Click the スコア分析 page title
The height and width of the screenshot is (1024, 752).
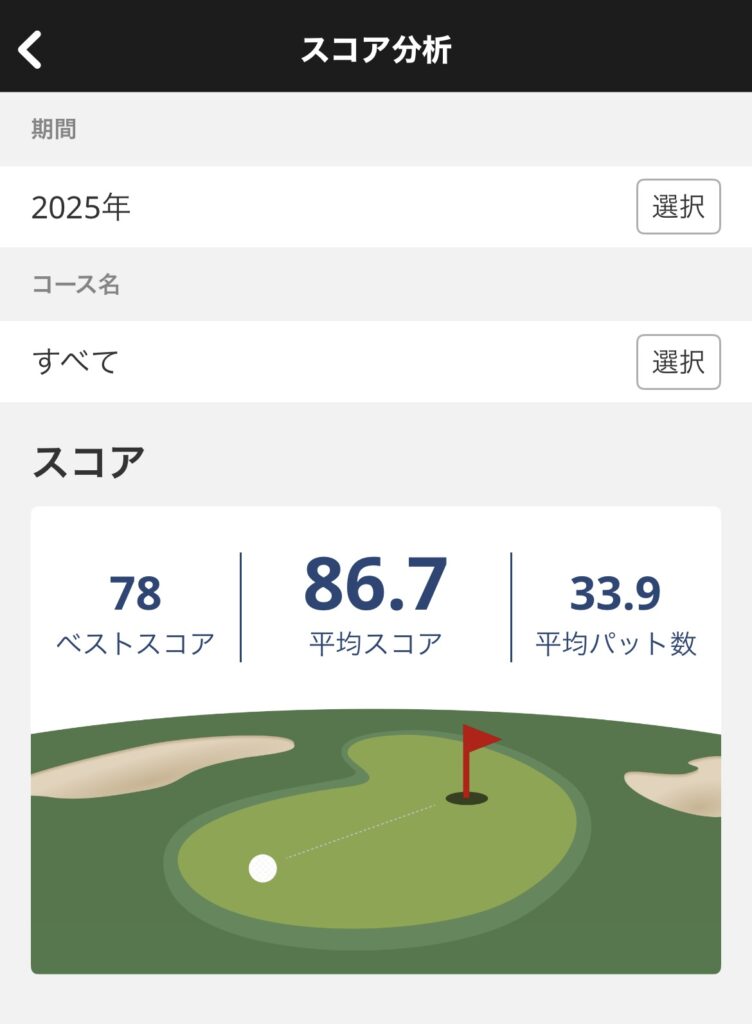376,48
